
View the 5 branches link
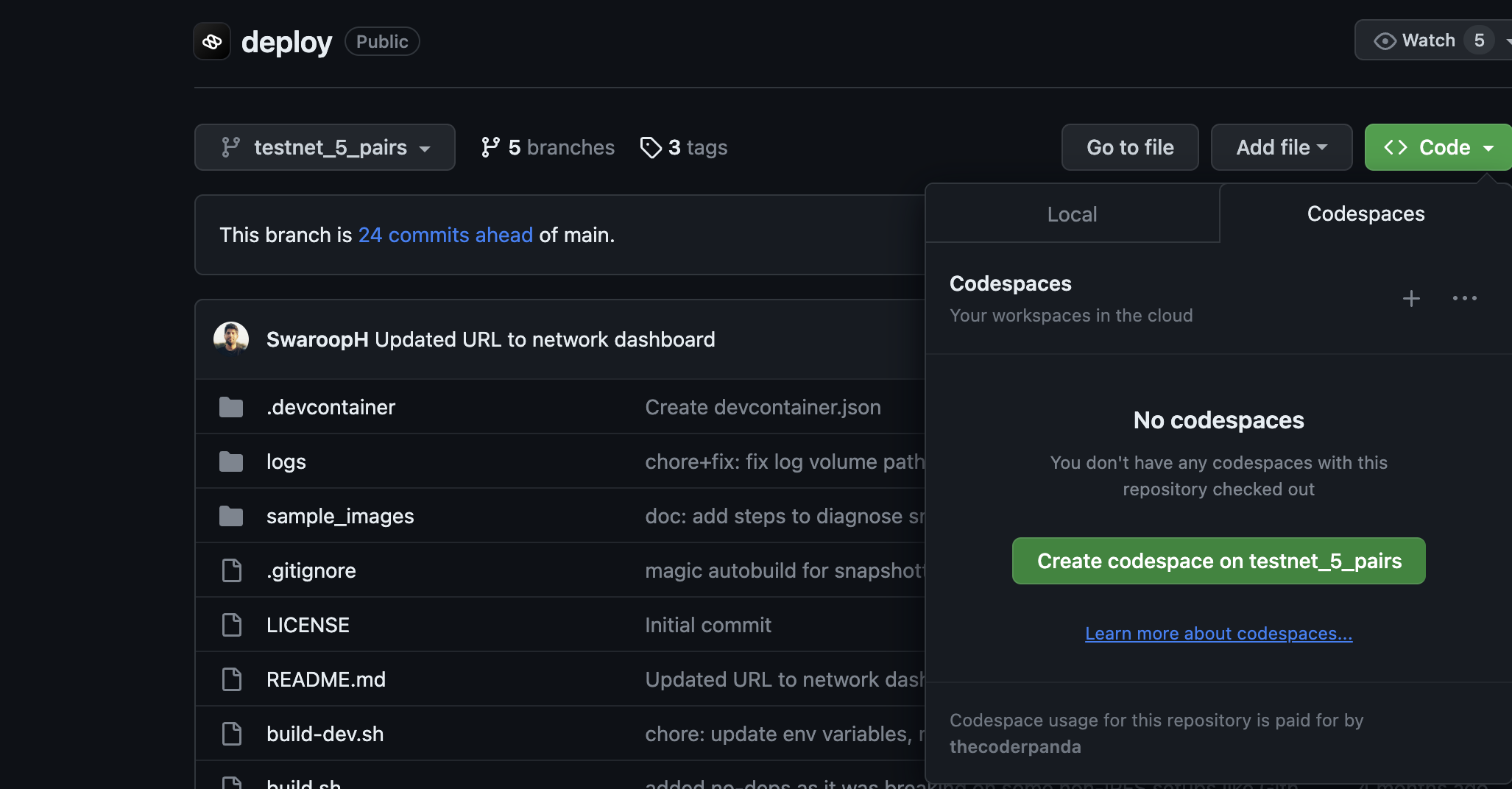pyautogui.click(x=548, y=147)
